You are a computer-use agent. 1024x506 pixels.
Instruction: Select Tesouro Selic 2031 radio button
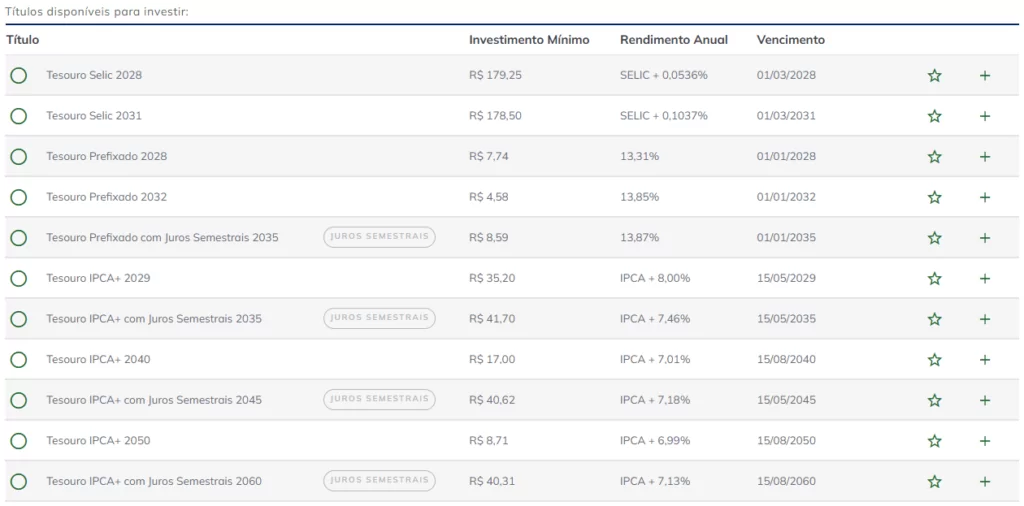[18, 116]
